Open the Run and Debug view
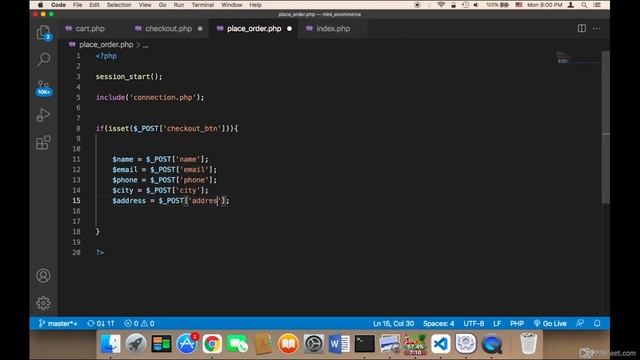This screenshot has width=640, height=360. point(43,115)
